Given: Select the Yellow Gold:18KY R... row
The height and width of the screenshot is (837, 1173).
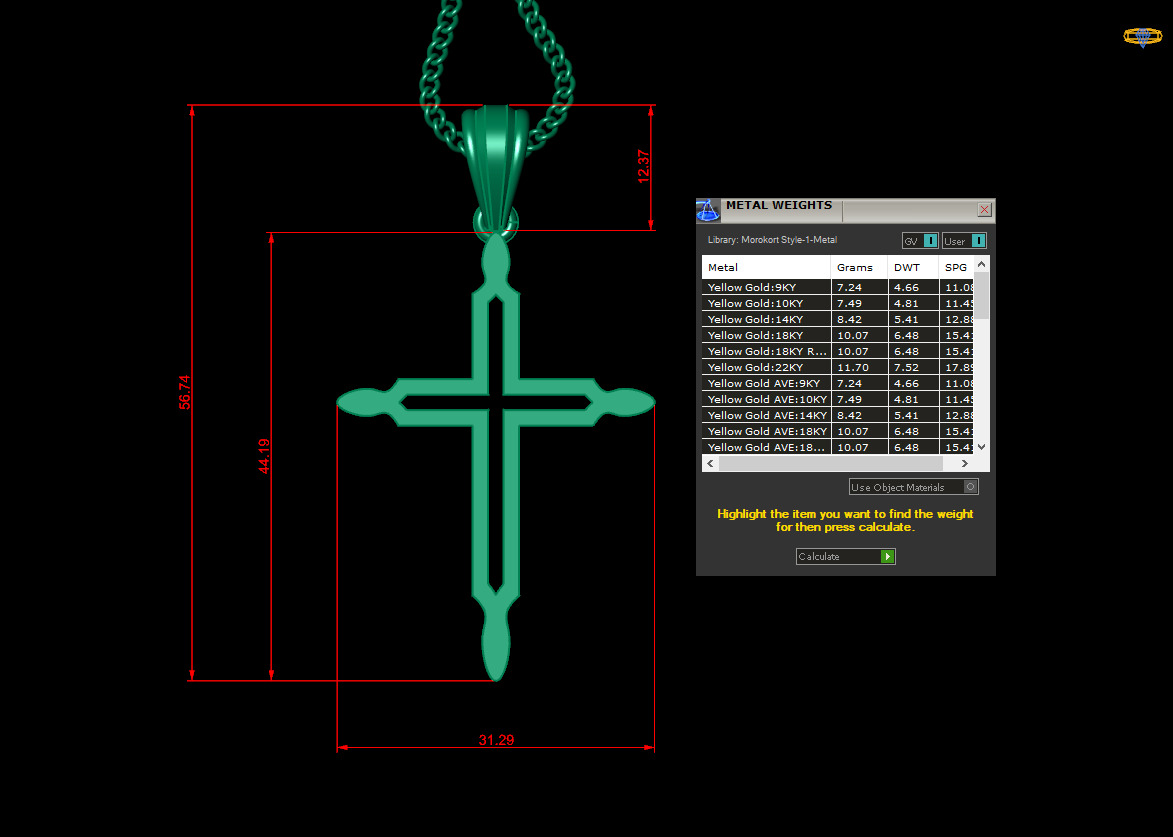Looking at the screenshot, I should pos(838,351).
